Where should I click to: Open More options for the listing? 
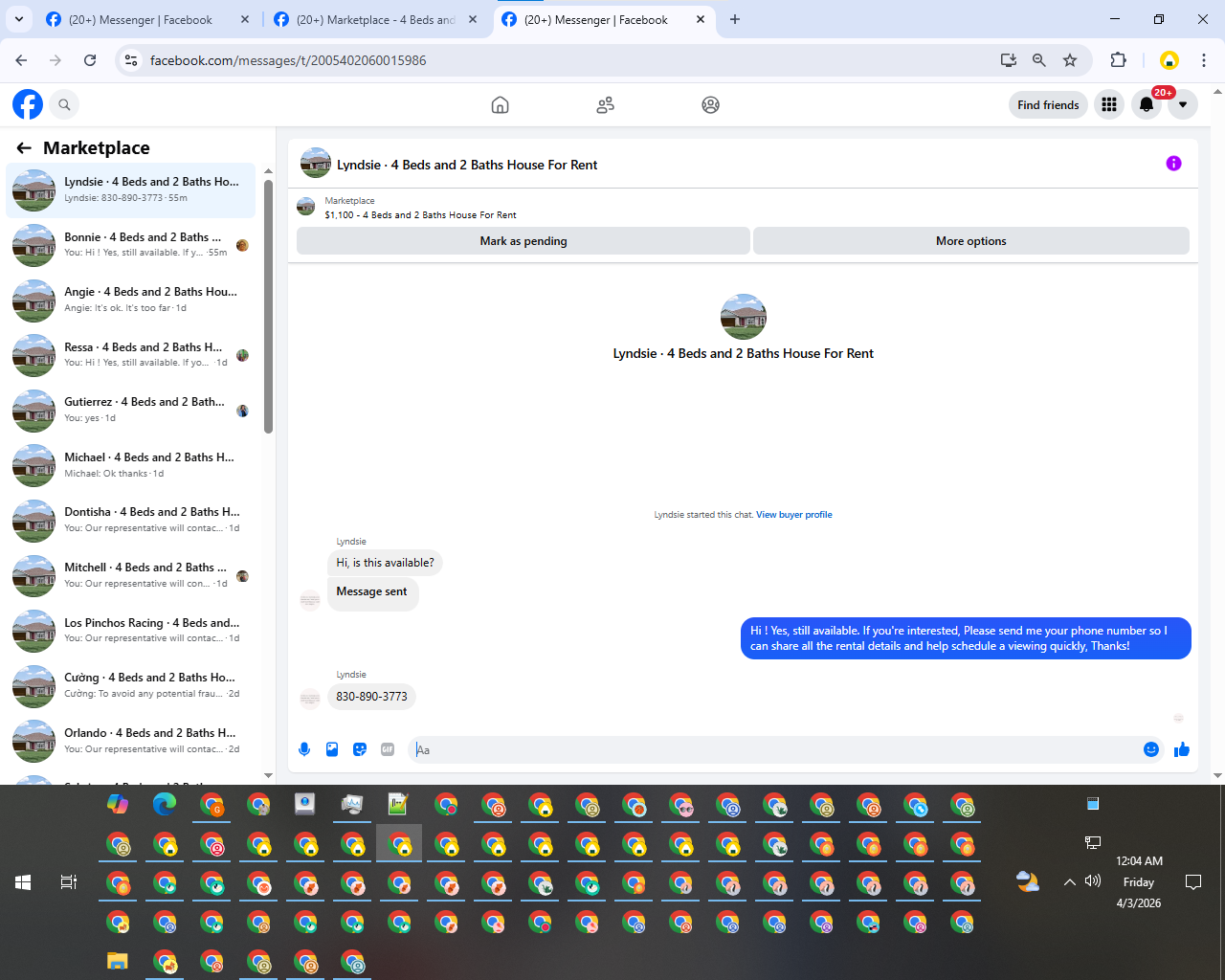(971, 241)
